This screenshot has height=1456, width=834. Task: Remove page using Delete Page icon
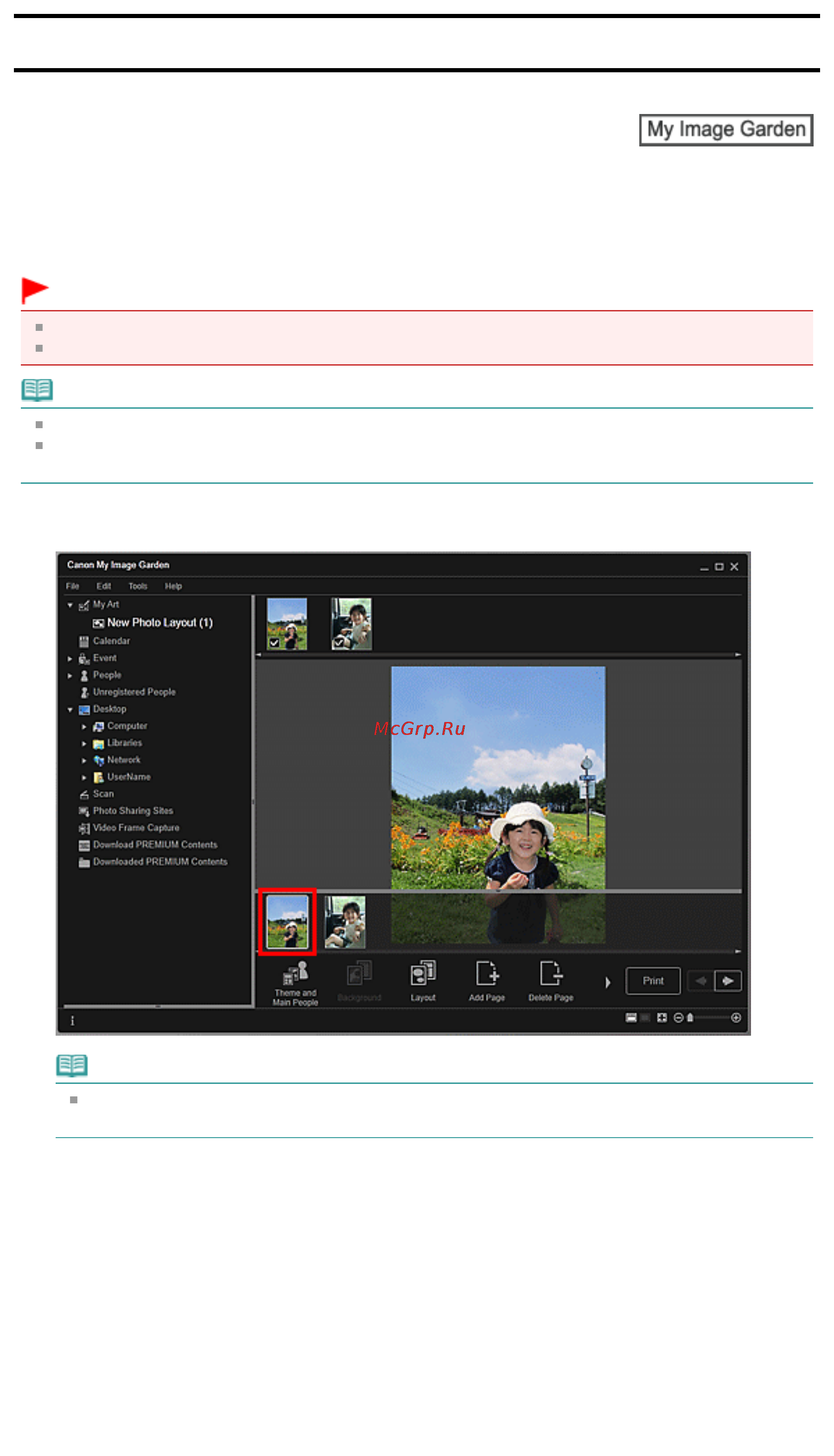550,980
